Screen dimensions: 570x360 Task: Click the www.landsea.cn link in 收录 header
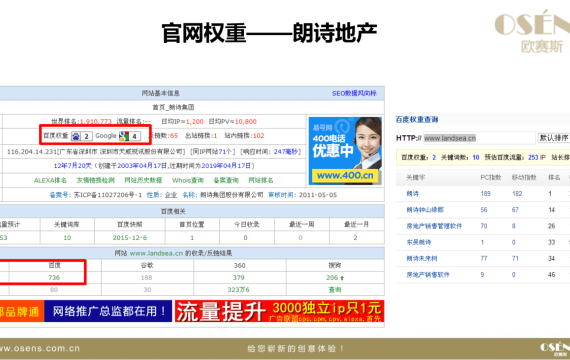pos(156,253)
